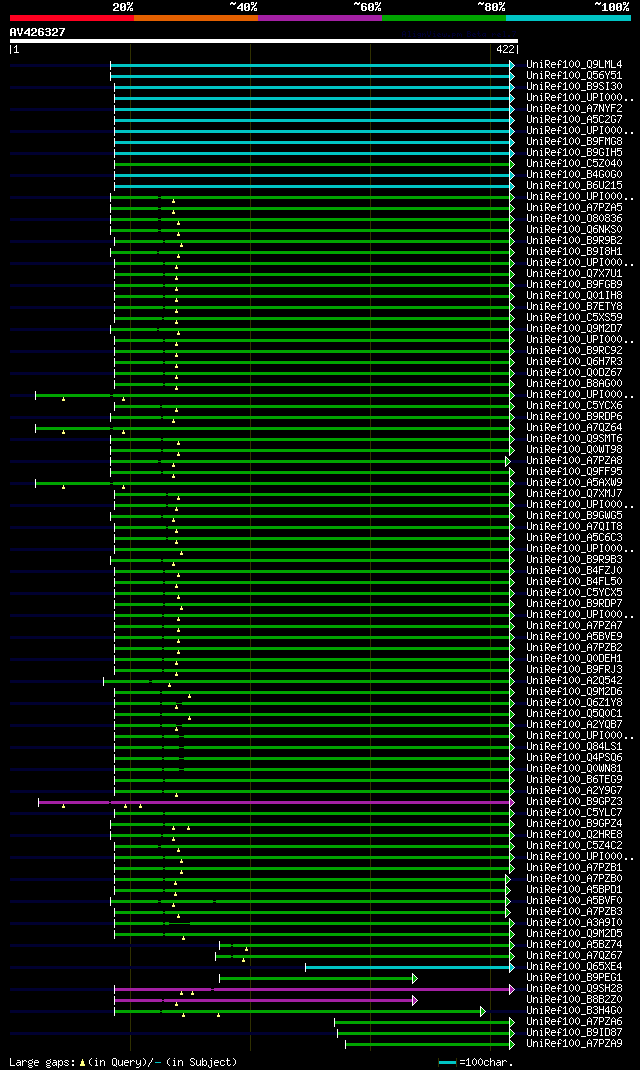This screenshot has height=1070, width=640.
Task: Select the UniRef100_A5BZ74 label
Action: point(574,945)
